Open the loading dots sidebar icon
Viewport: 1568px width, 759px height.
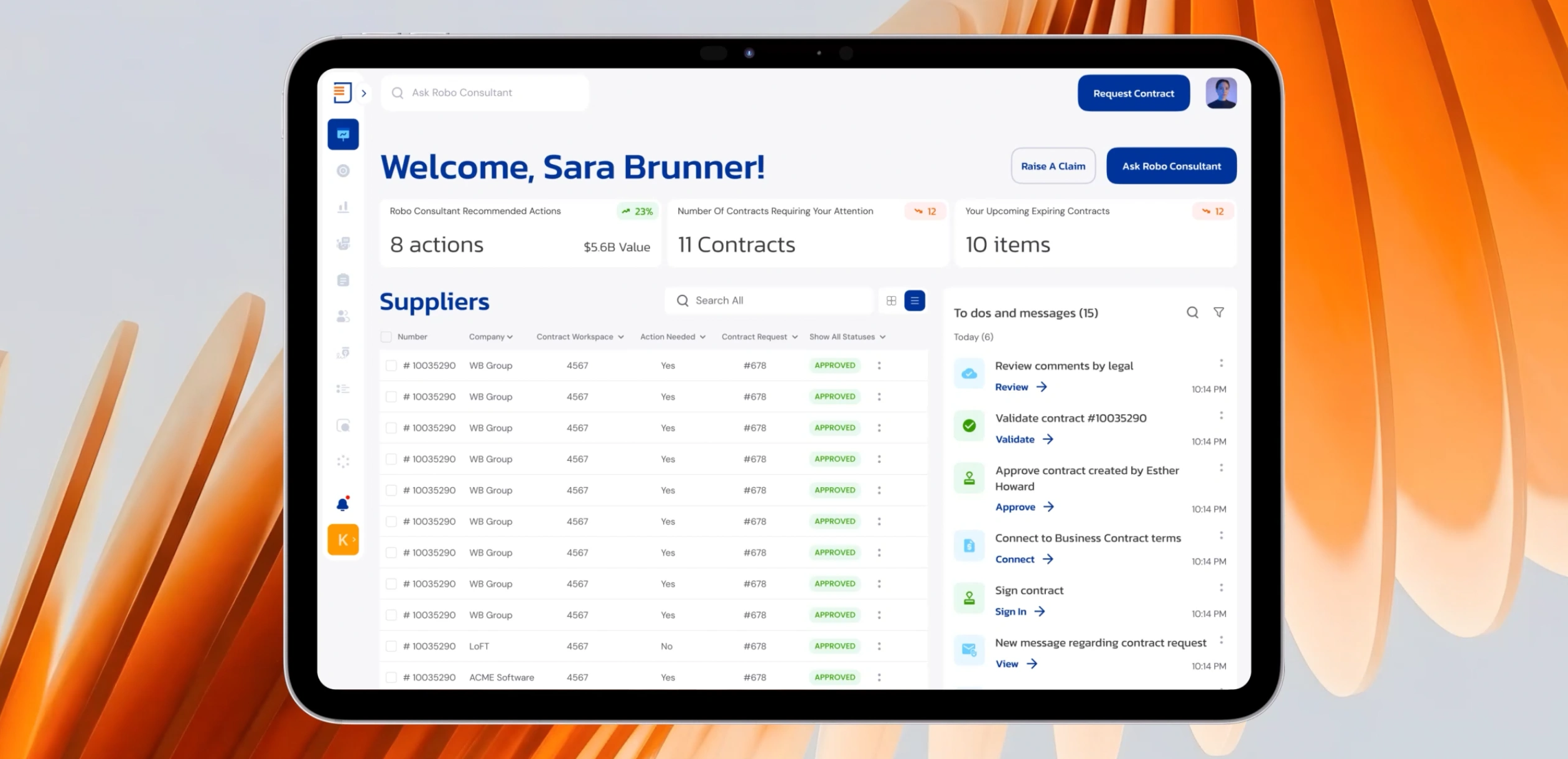click(343, 462)
